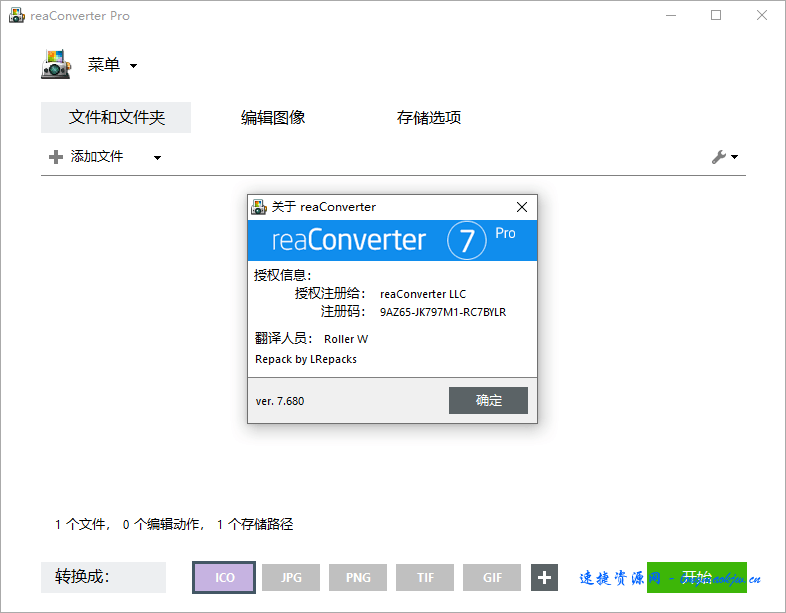Image resolution: width=786 pixels, height=613 pixels.
Task: Expand the 添加文件 dropdown arrow
Action: click(x=157, y=157)
